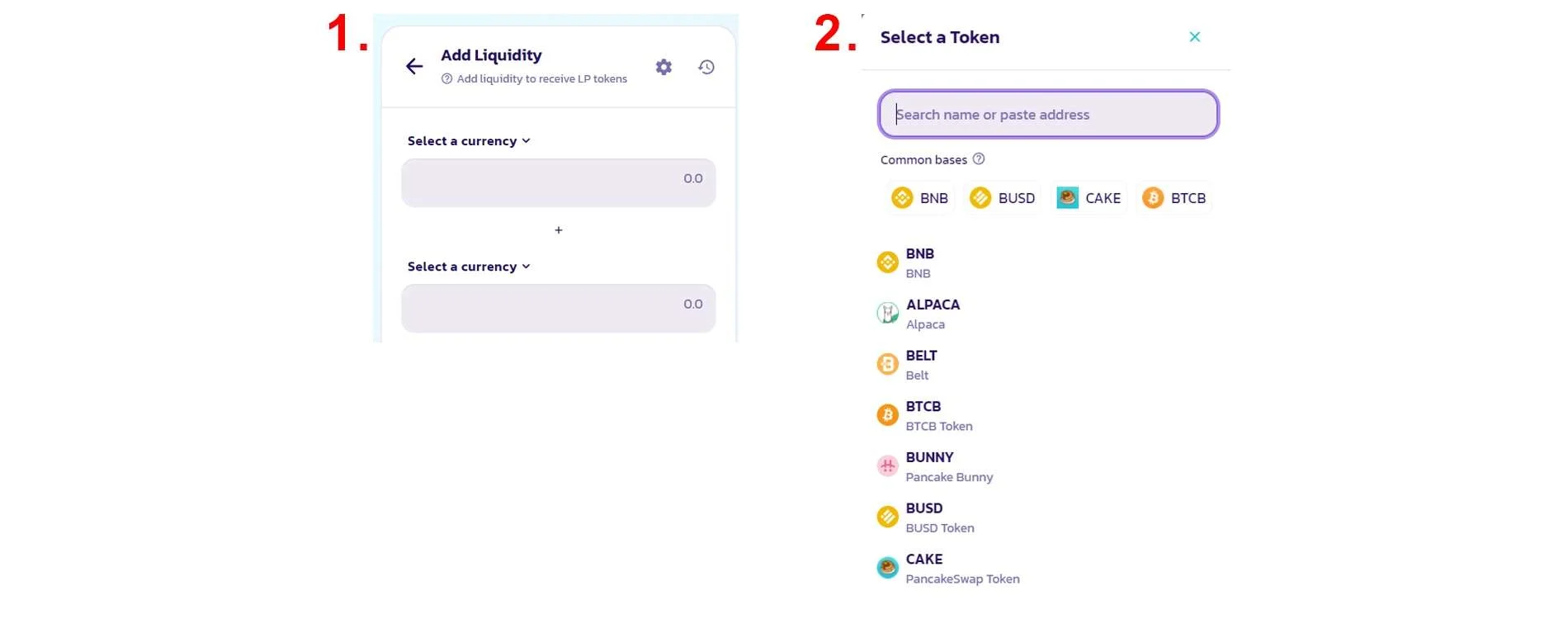The height and width of the screenshot is (619, 1568).
Task: Close the Select a Token dialog
Action: [1194, 37]
